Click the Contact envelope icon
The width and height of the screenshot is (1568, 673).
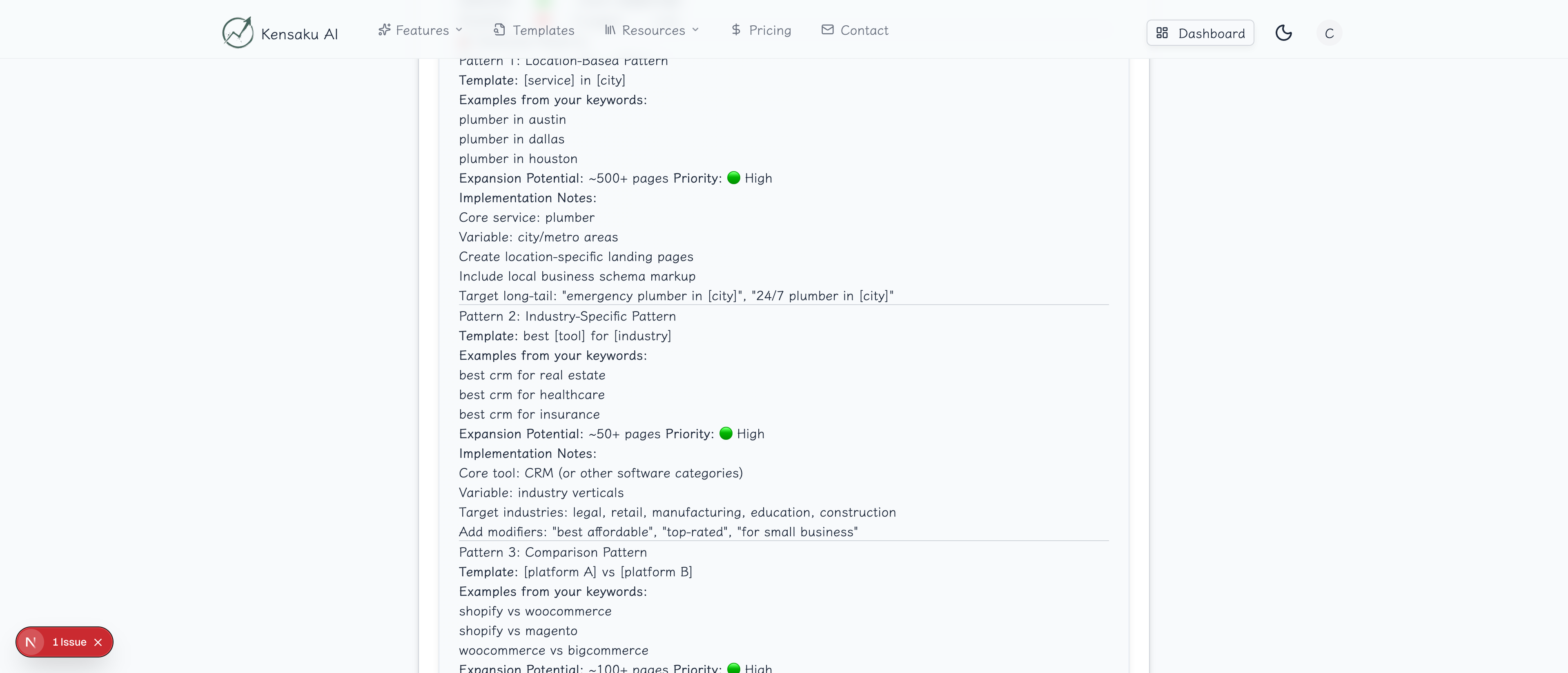[827, 30]
